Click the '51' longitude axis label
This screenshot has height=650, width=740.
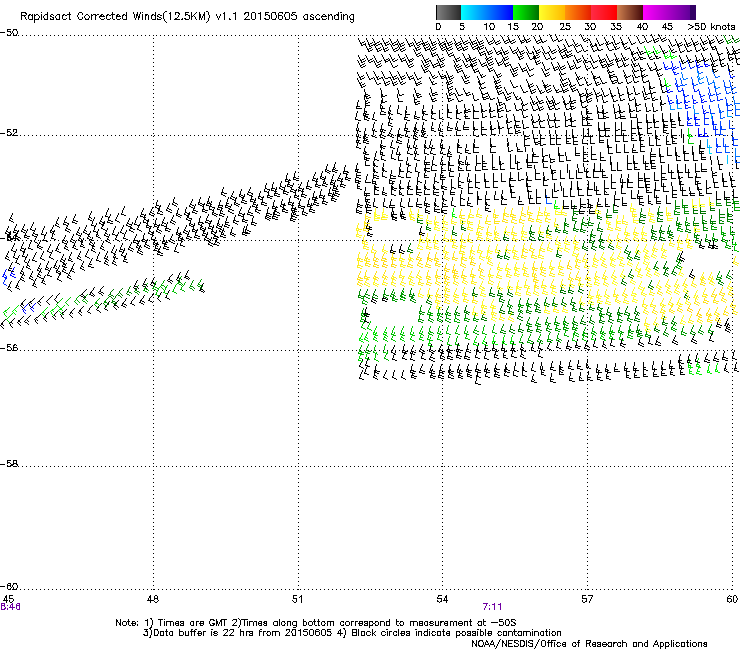pos(297,599)
